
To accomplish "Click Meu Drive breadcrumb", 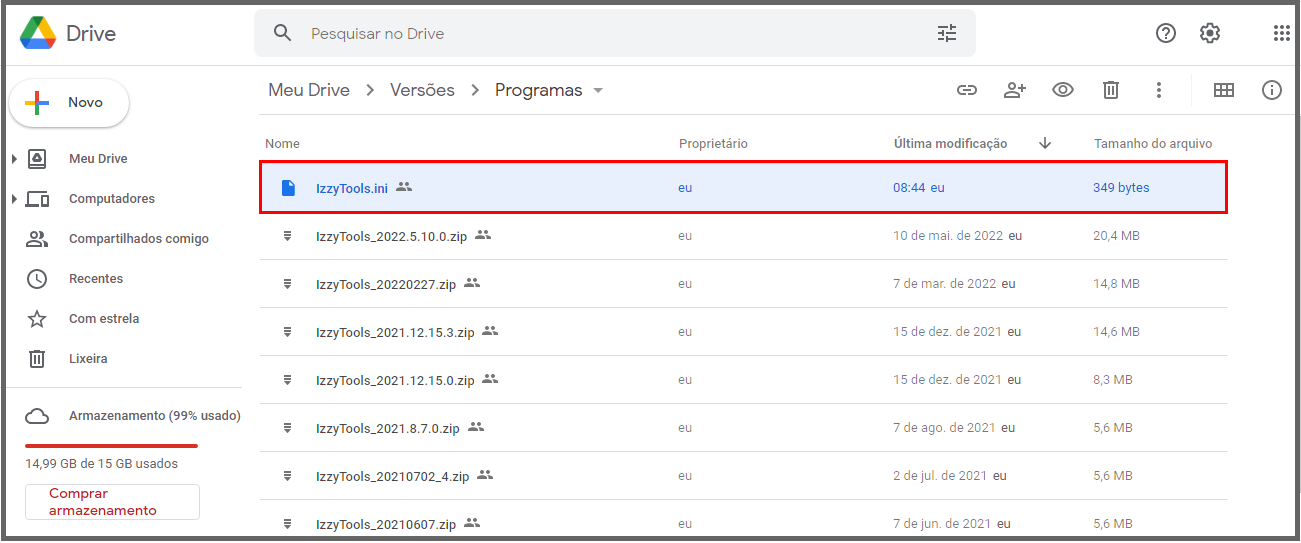I will pos(309,90).
